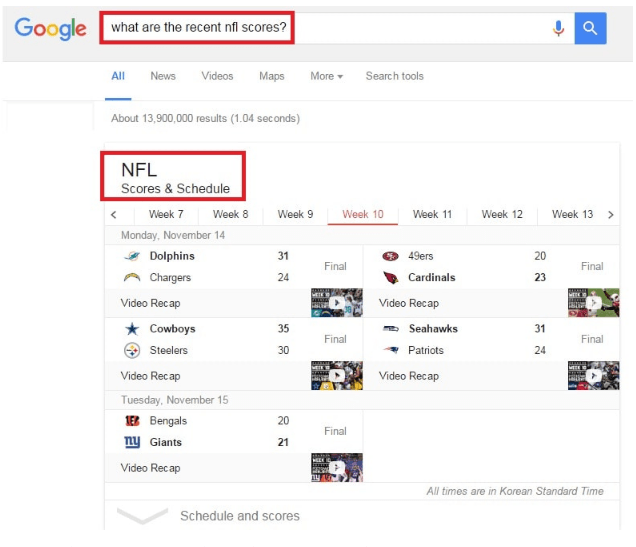The image size is (636, 547).
Task: Play the Seahawks vs Patriots recap thumbnail
Action: 593,375
